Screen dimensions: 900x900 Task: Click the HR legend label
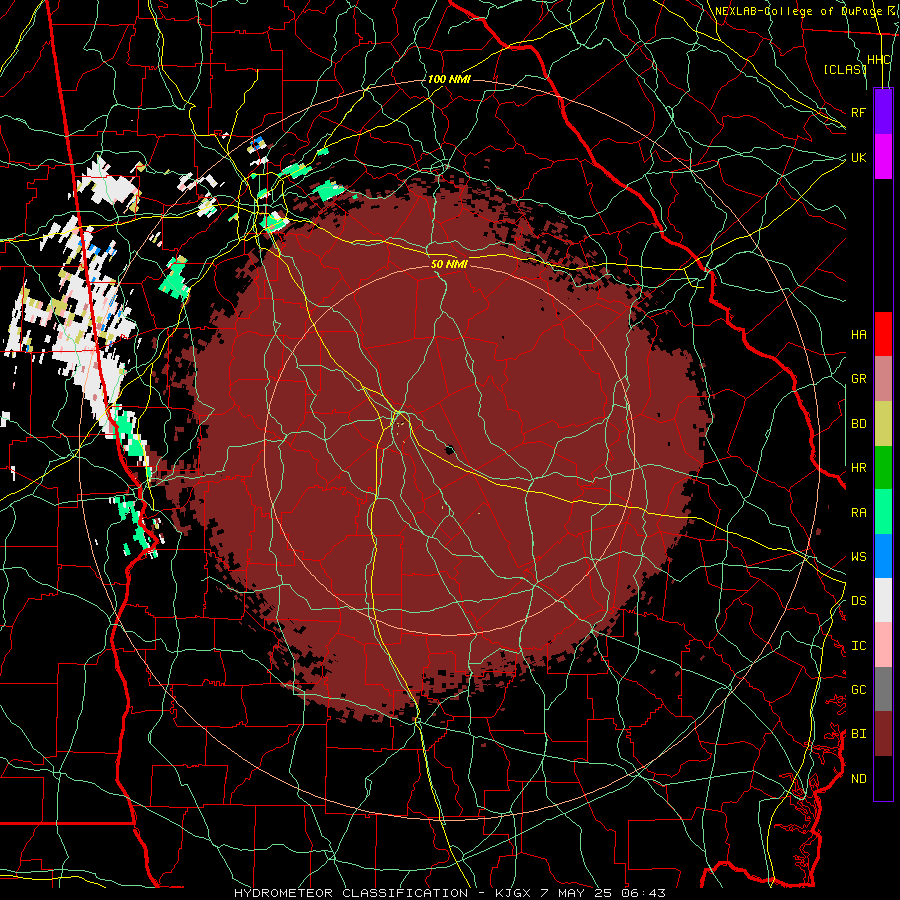click(858, 468)
